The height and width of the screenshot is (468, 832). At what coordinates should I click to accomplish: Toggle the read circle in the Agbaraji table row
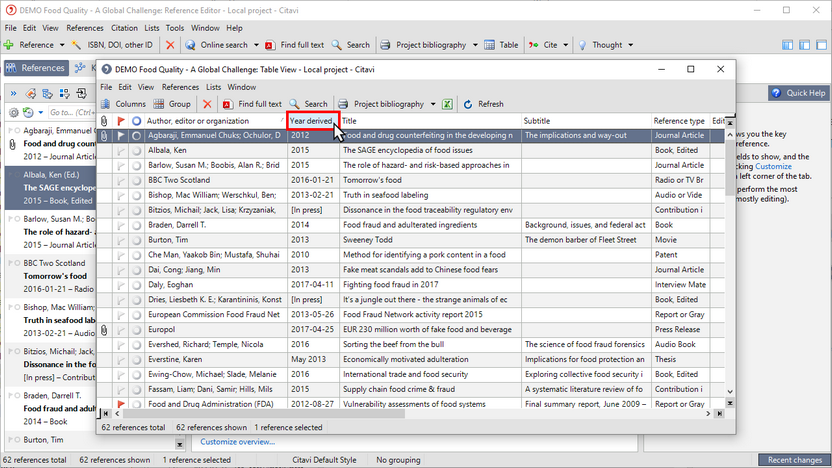pyautogui.click(x=136, y=136)
